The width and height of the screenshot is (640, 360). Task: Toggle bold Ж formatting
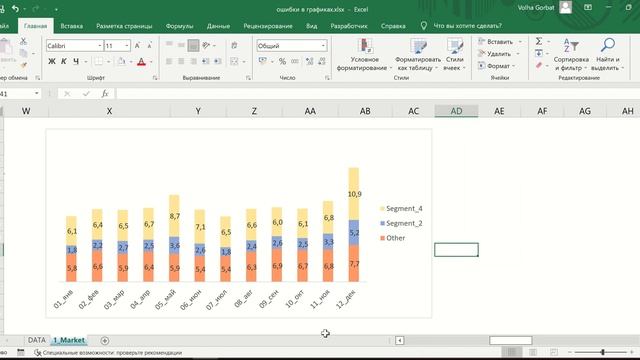[52, 62]
